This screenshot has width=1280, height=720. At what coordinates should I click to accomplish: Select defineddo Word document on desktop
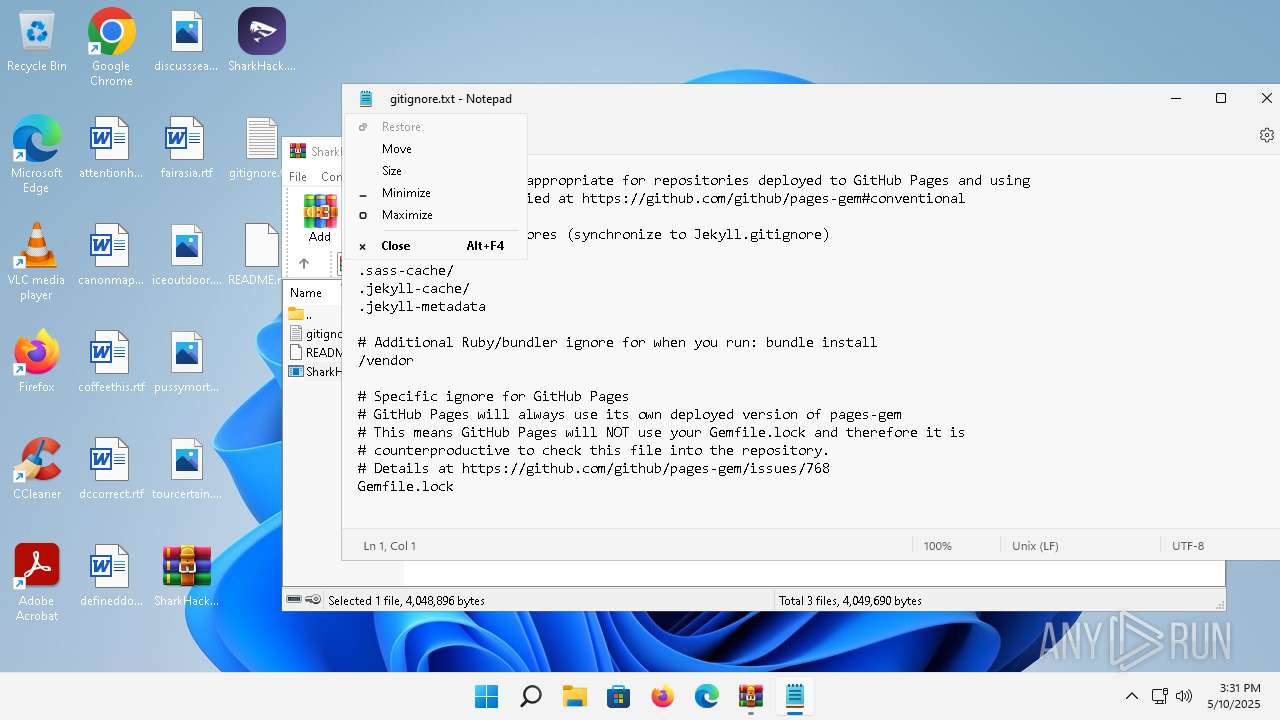pos(111,577)
